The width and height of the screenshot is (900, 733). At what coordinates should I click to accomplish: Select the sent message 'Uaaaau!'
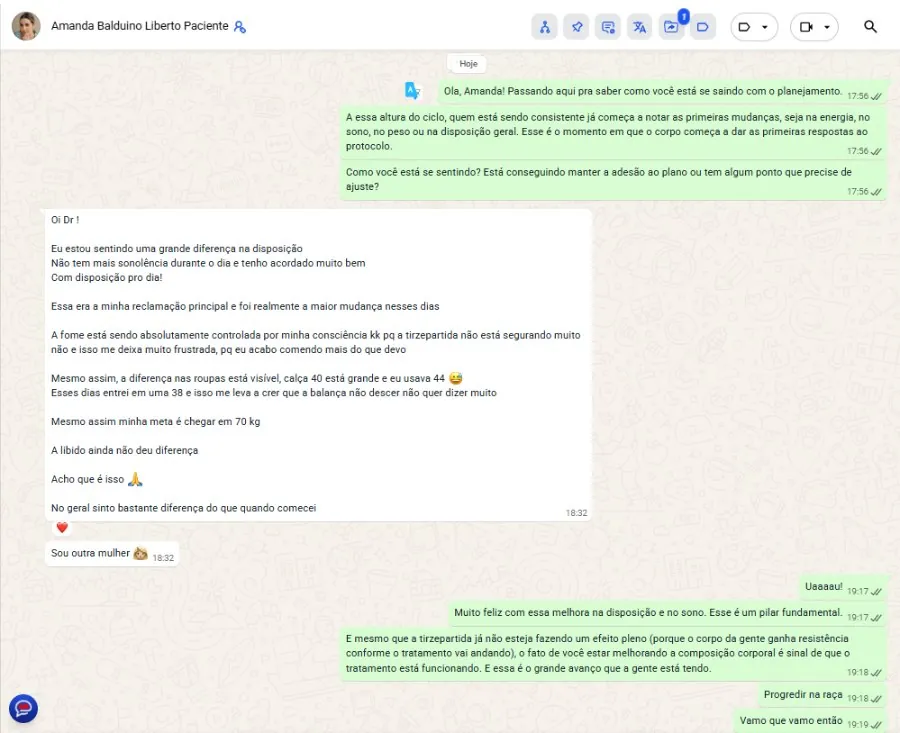pyautogui.click(x=843, y=587)
